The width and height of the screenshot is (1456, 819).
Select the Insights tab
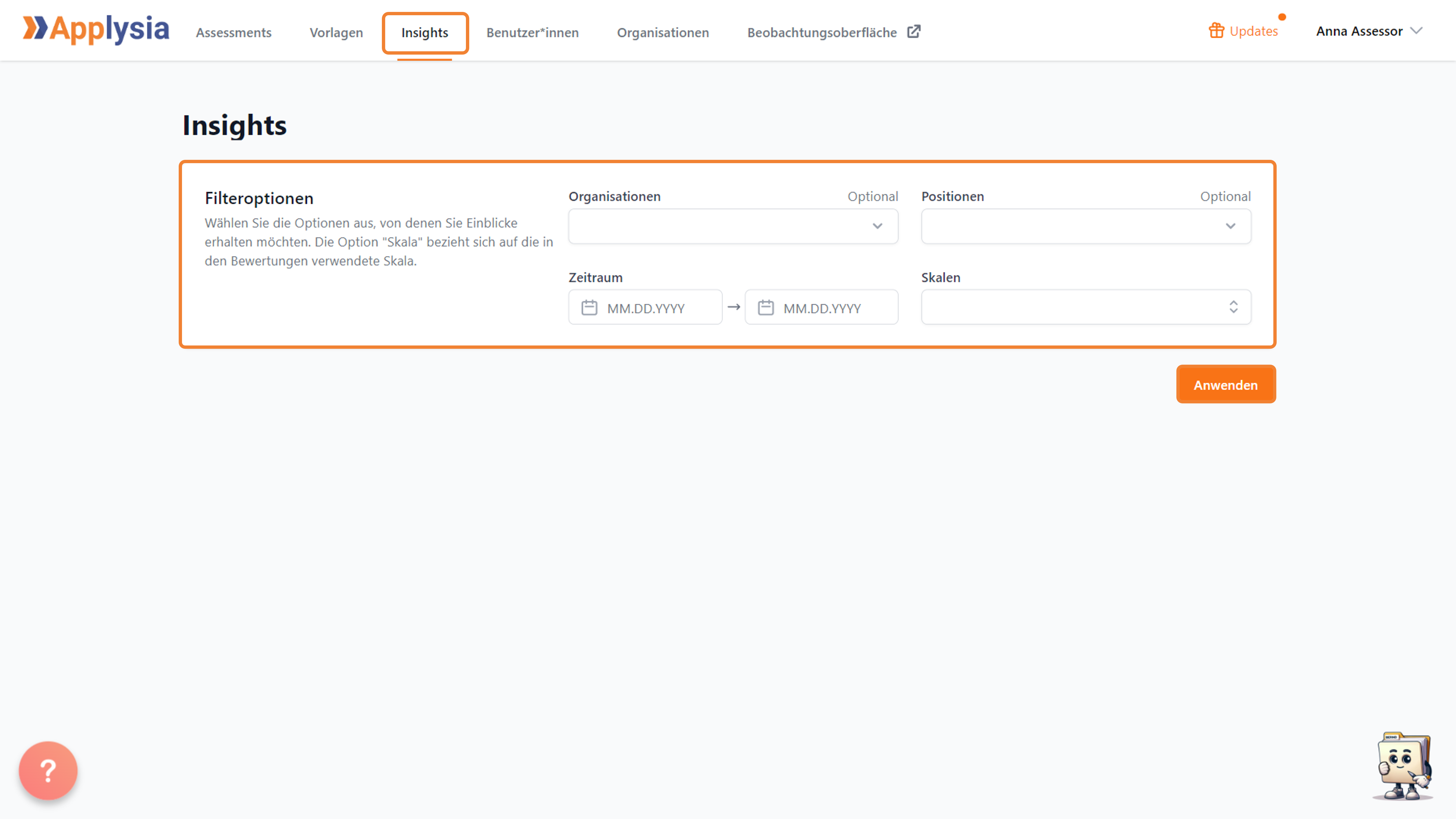pyautogui.click(x=425, y=32)
